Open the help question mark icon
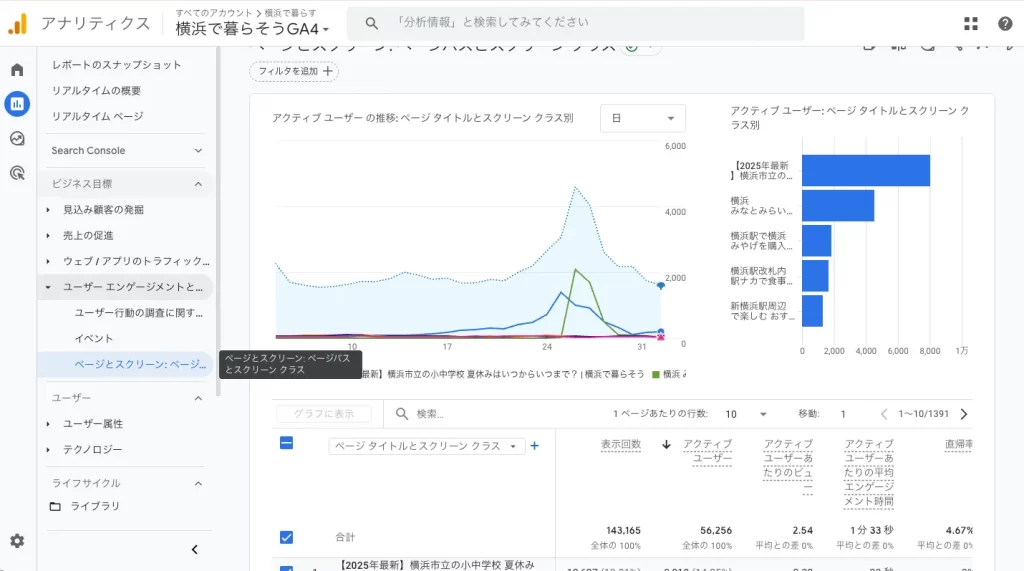1024x571 pixels. tap(1005, 24)
